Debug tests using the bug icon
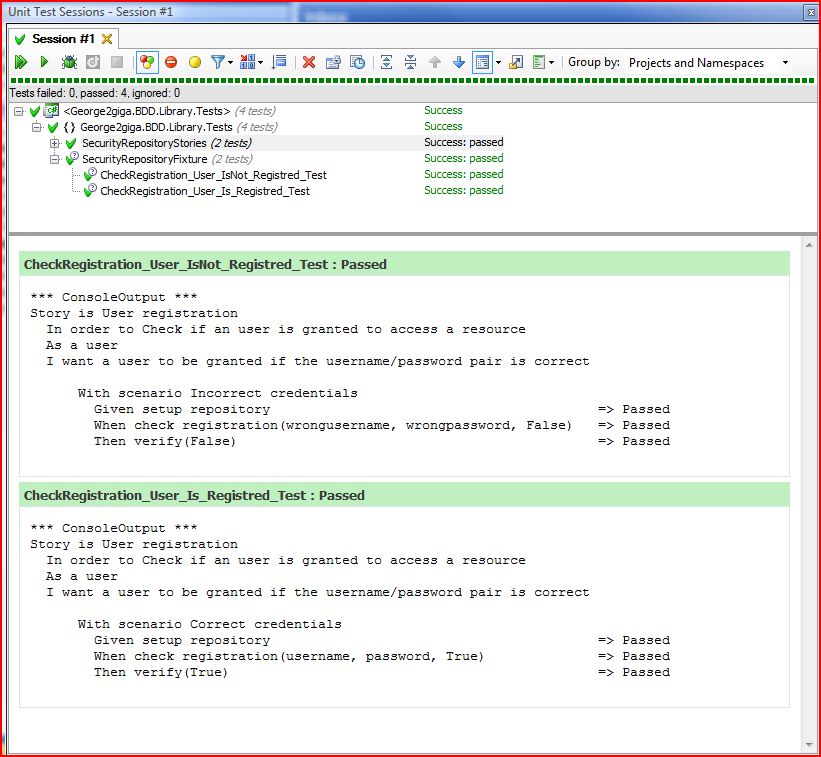 (x=69, y=62)
